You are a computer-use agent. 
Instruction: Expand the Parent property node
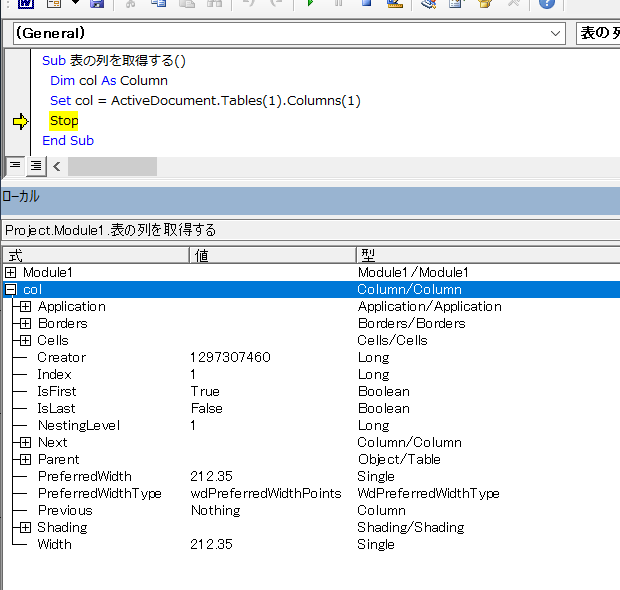coord(25,460)
